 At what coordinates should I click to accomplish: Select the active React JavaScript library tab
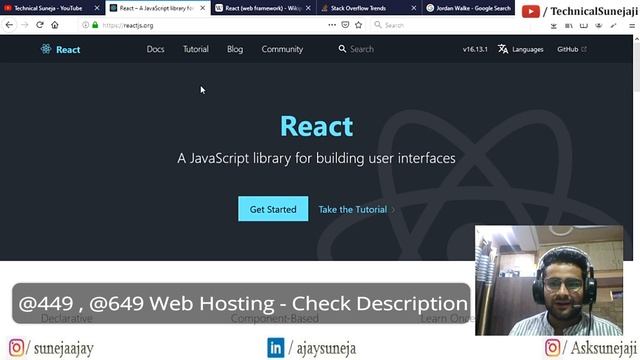coord(157,8)
